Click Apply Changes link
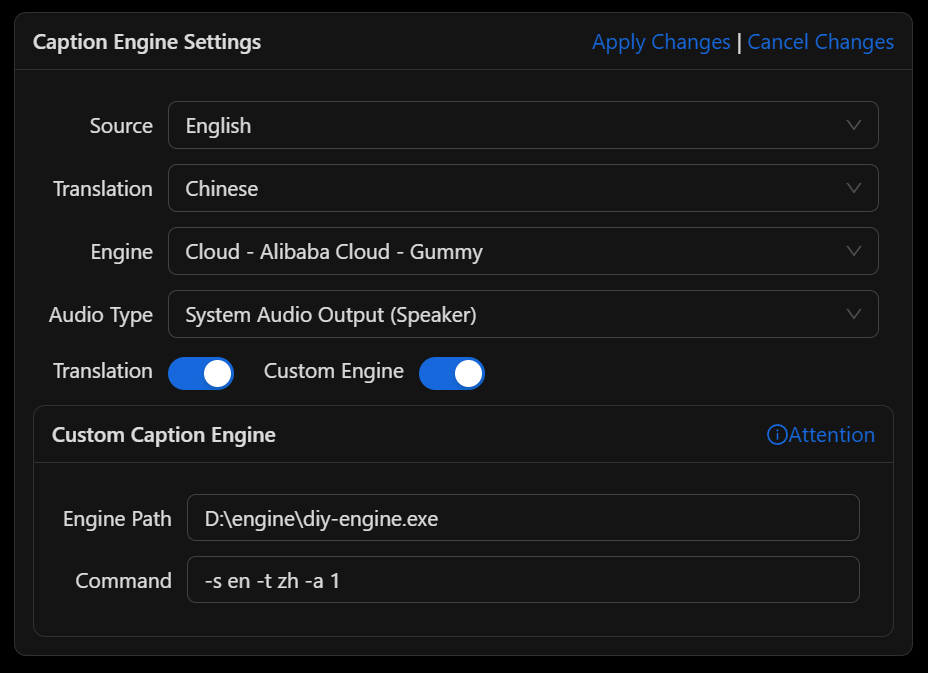This screenshot has width=928, height=673. (661, 42)
